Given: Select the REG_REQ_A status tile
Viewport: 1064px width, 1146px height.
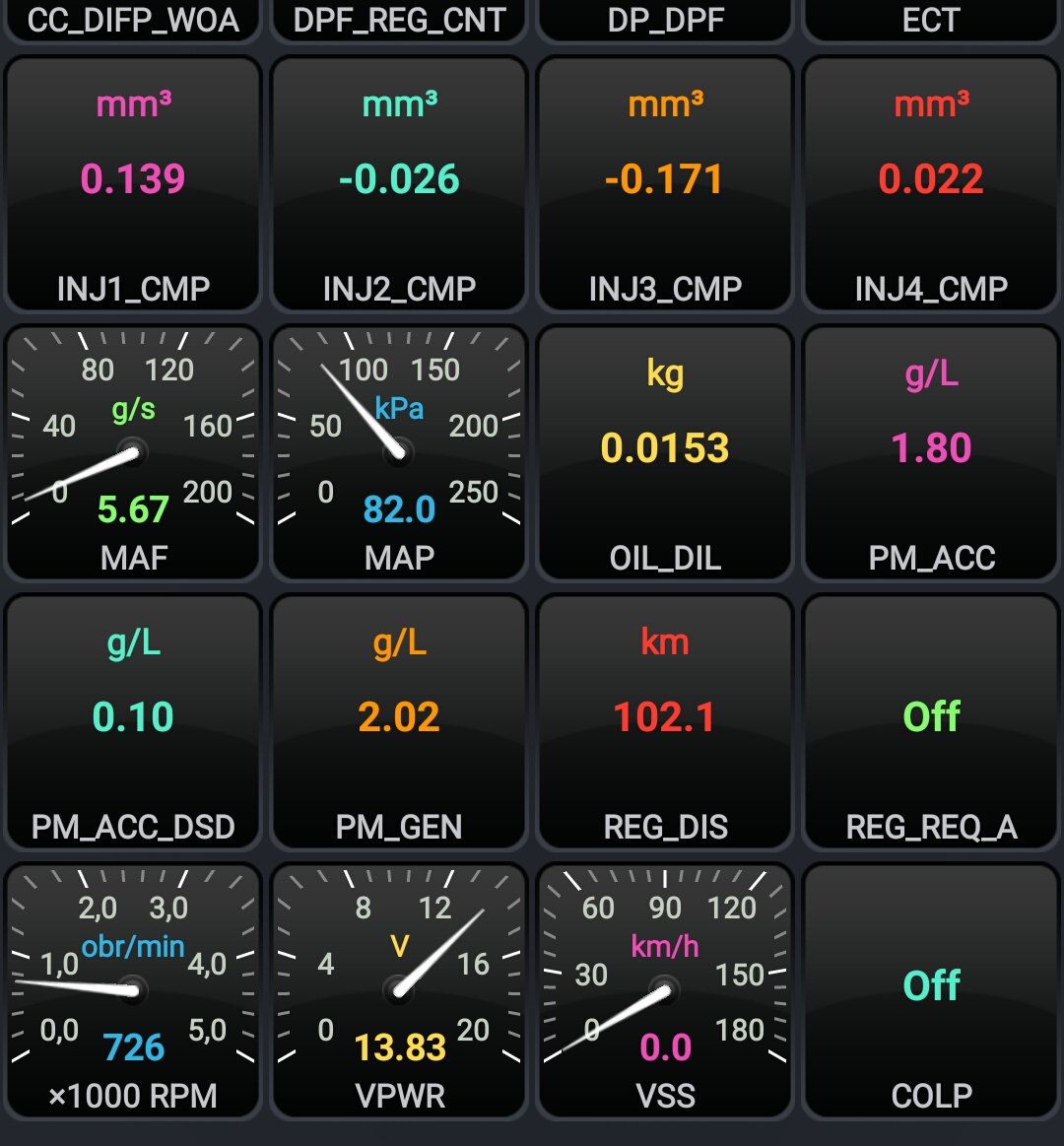Looking at the screenshot, I should (x=931, y=722).
